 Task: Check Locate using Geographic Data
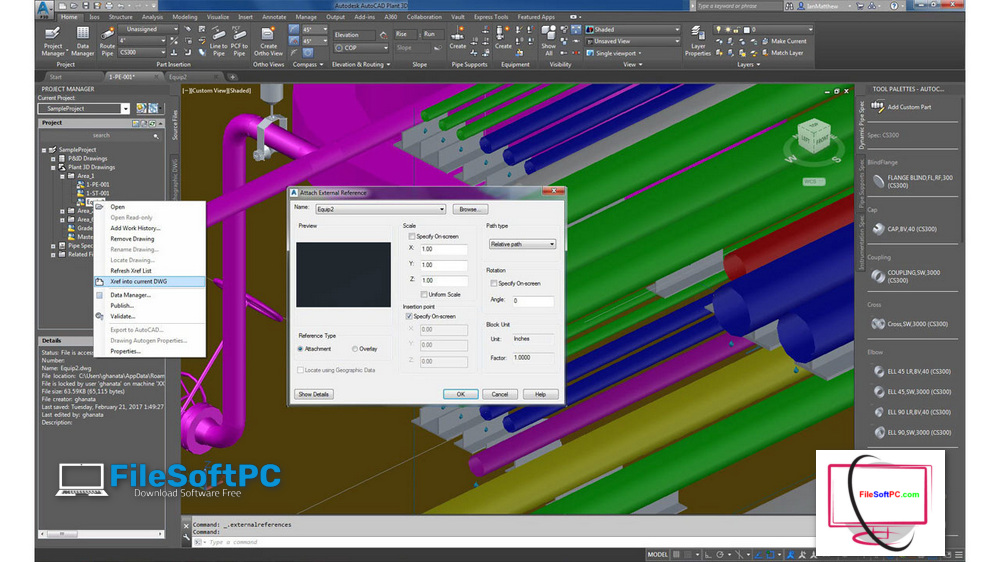pos(300,370)
